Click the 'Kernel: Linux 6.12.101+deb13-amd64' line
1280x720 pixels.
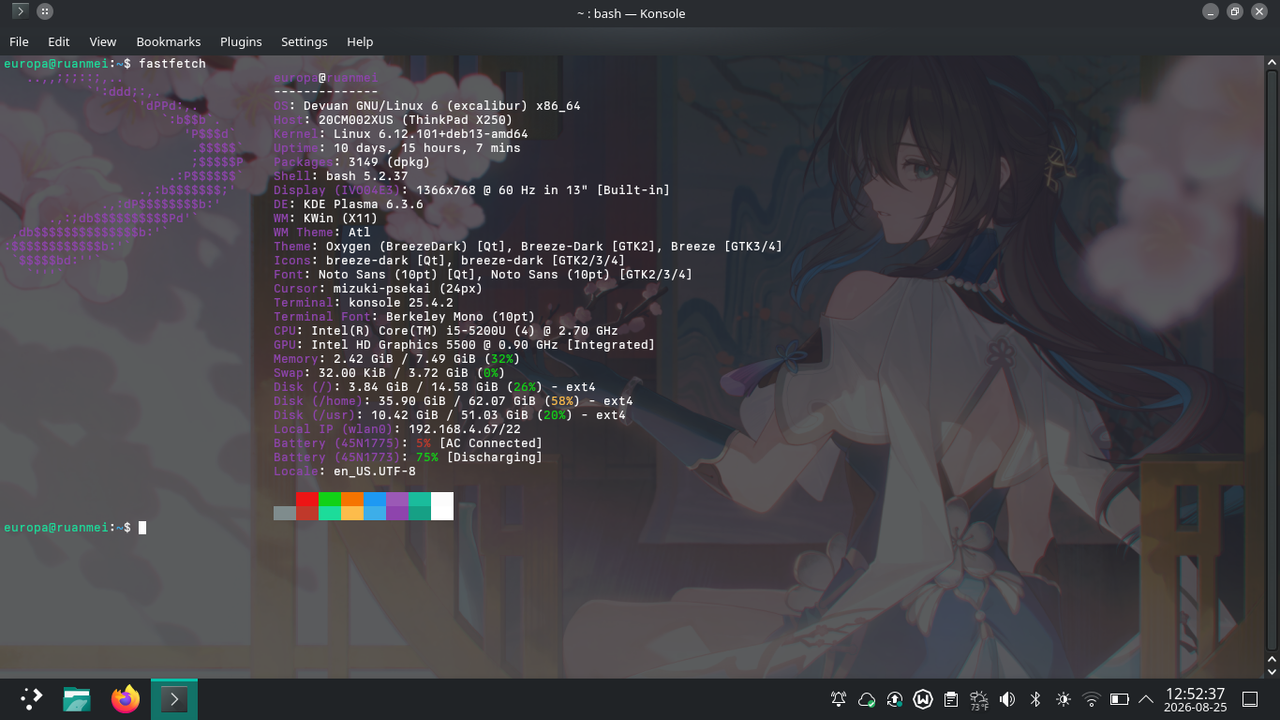point(400,133)
